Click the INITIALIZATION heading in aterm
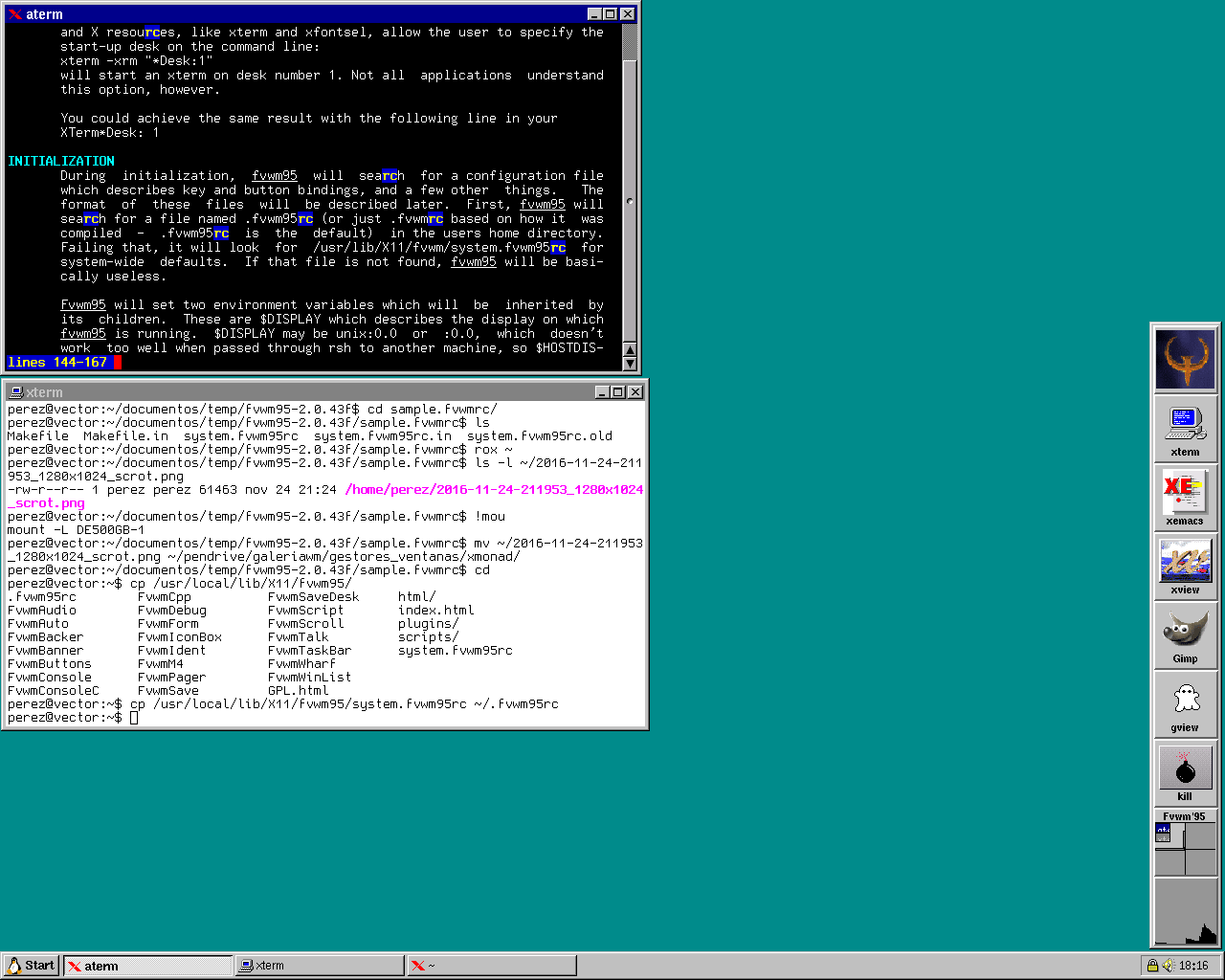Screen dimensions: 1225x980 coord(61,162)
